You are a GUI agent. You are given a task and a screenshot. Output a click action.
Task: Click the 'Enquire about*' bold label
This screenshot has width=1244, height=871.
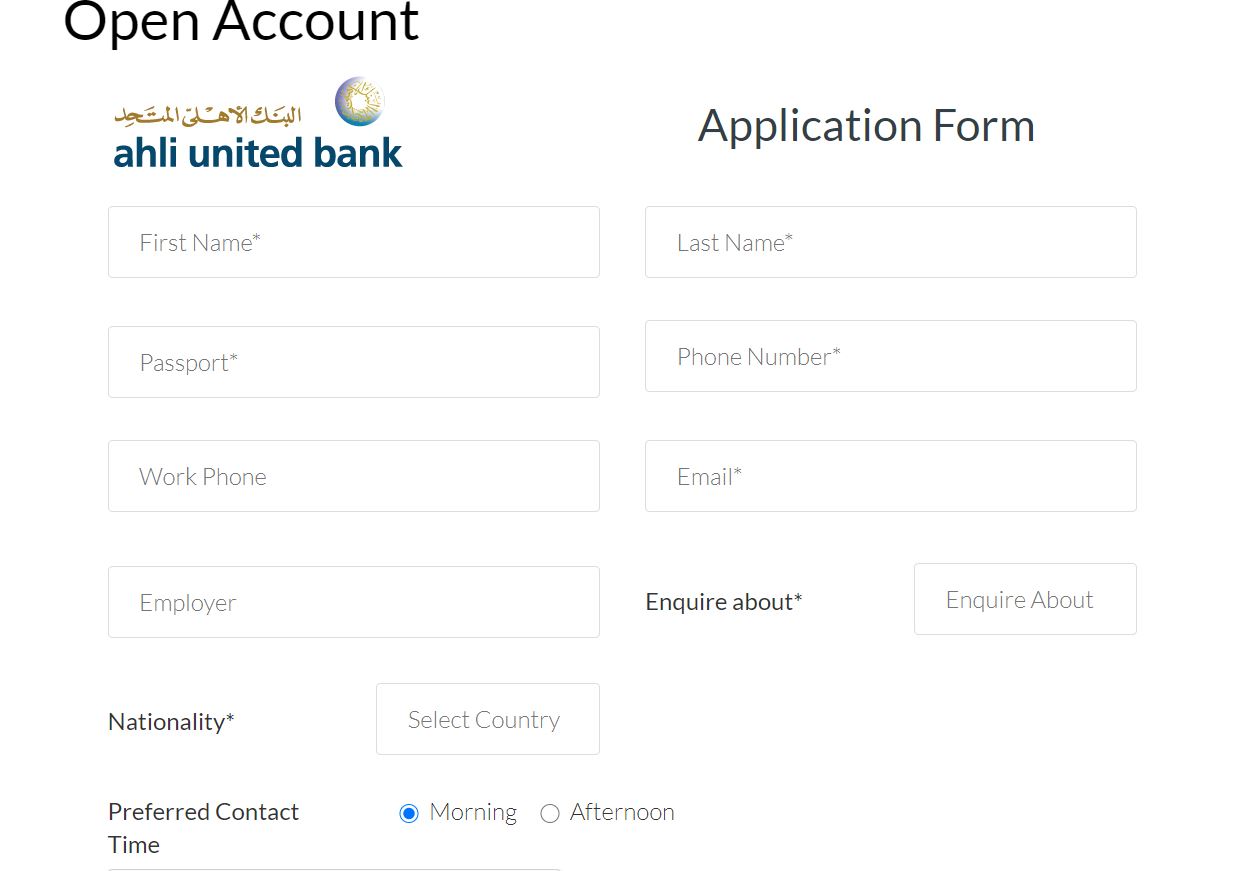coord(724,602)
